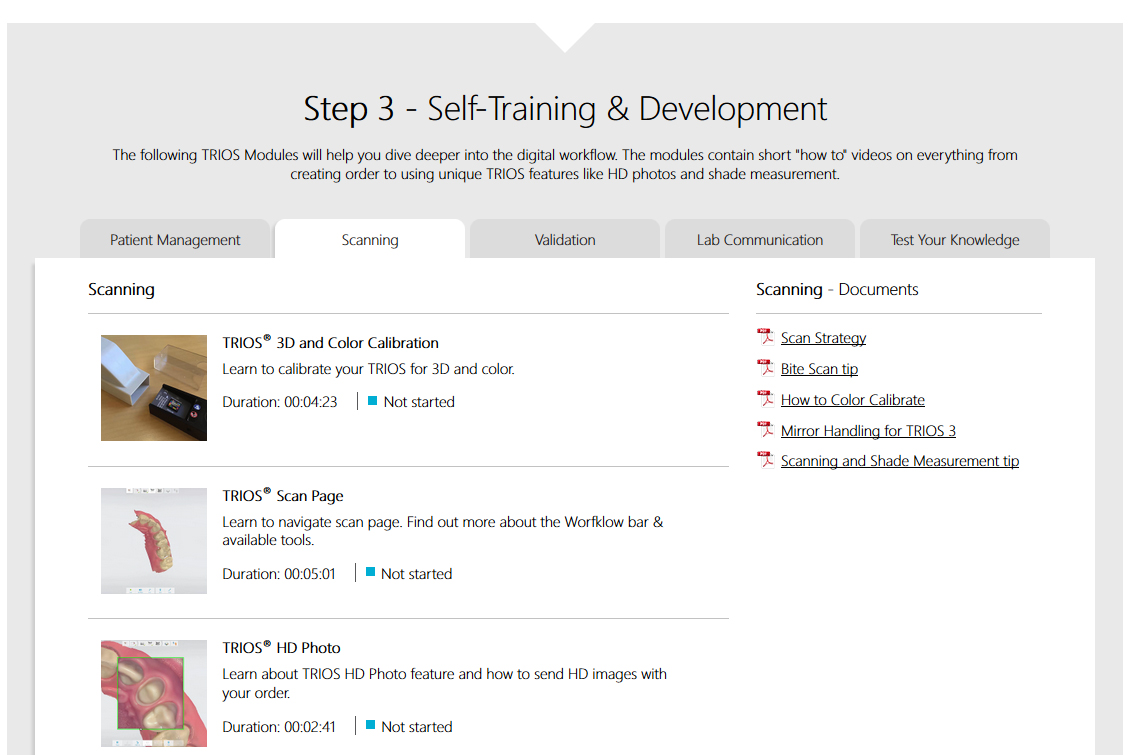Click PDF icon for Scanning and Shade Measurement
Screen dimensions: 1131x755
coord(766,460)
